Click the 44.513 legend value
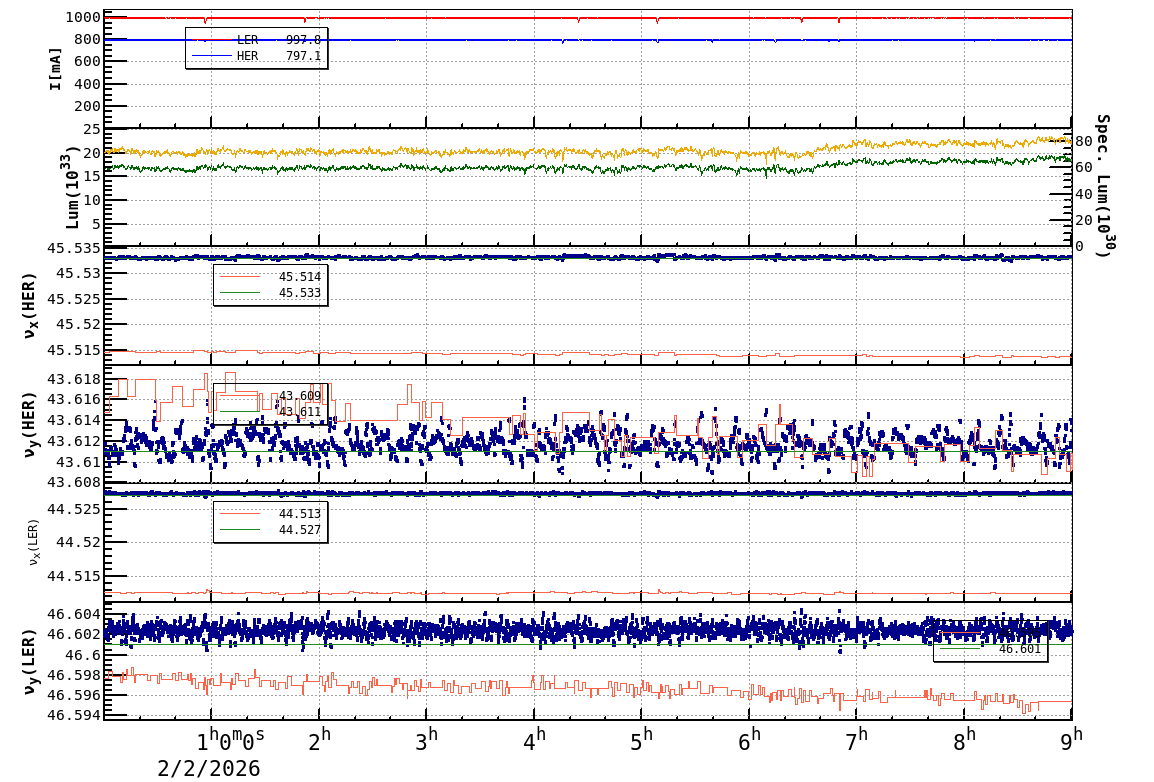Image resolution: width=1154 pixels, height=782 pixels. coord(300,513)
